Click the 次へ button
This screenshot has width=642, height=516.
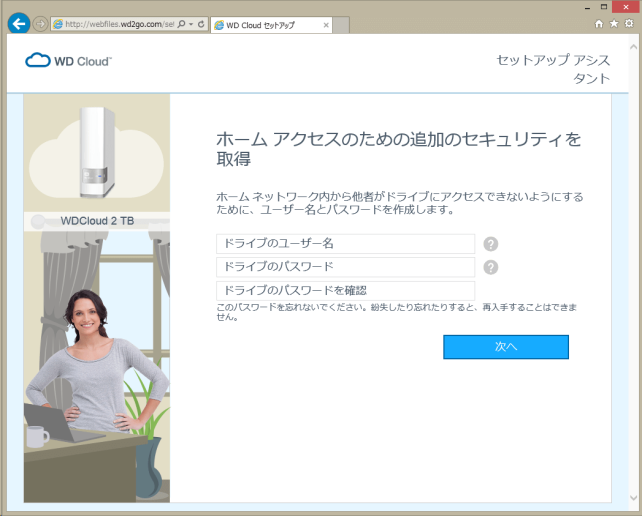point(506,347)
